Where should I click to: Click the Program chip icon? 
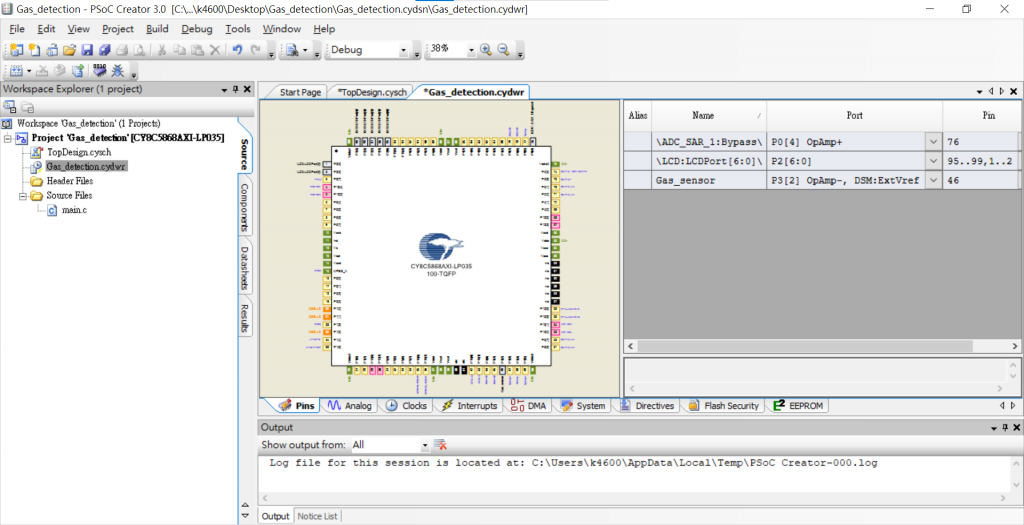[99, 71]
